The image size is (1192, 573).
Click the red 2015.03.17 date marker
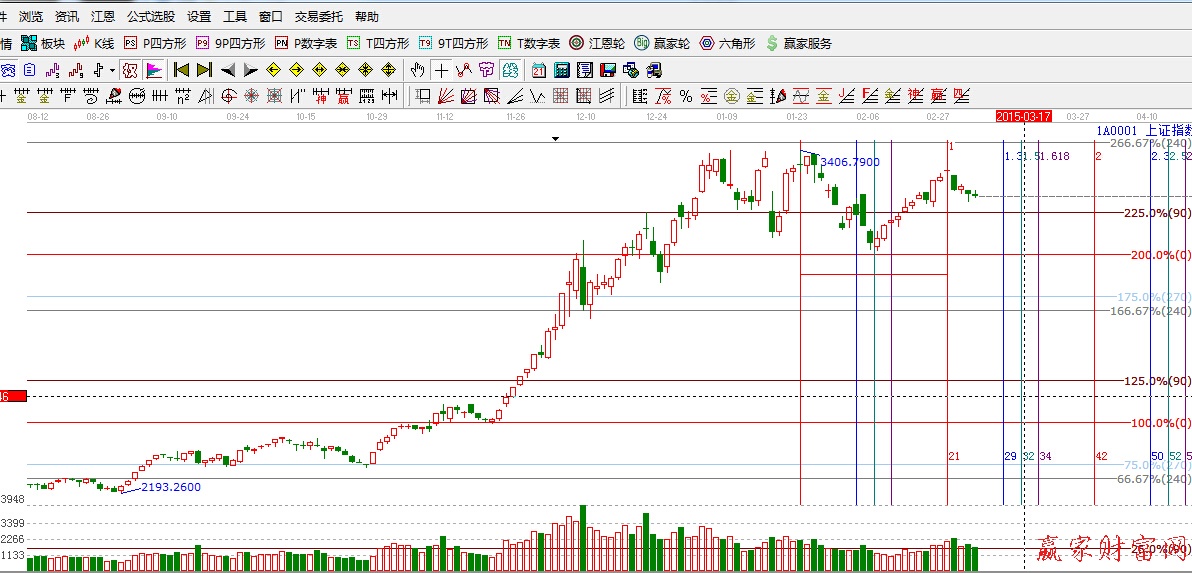click(x=1023, y=117)
